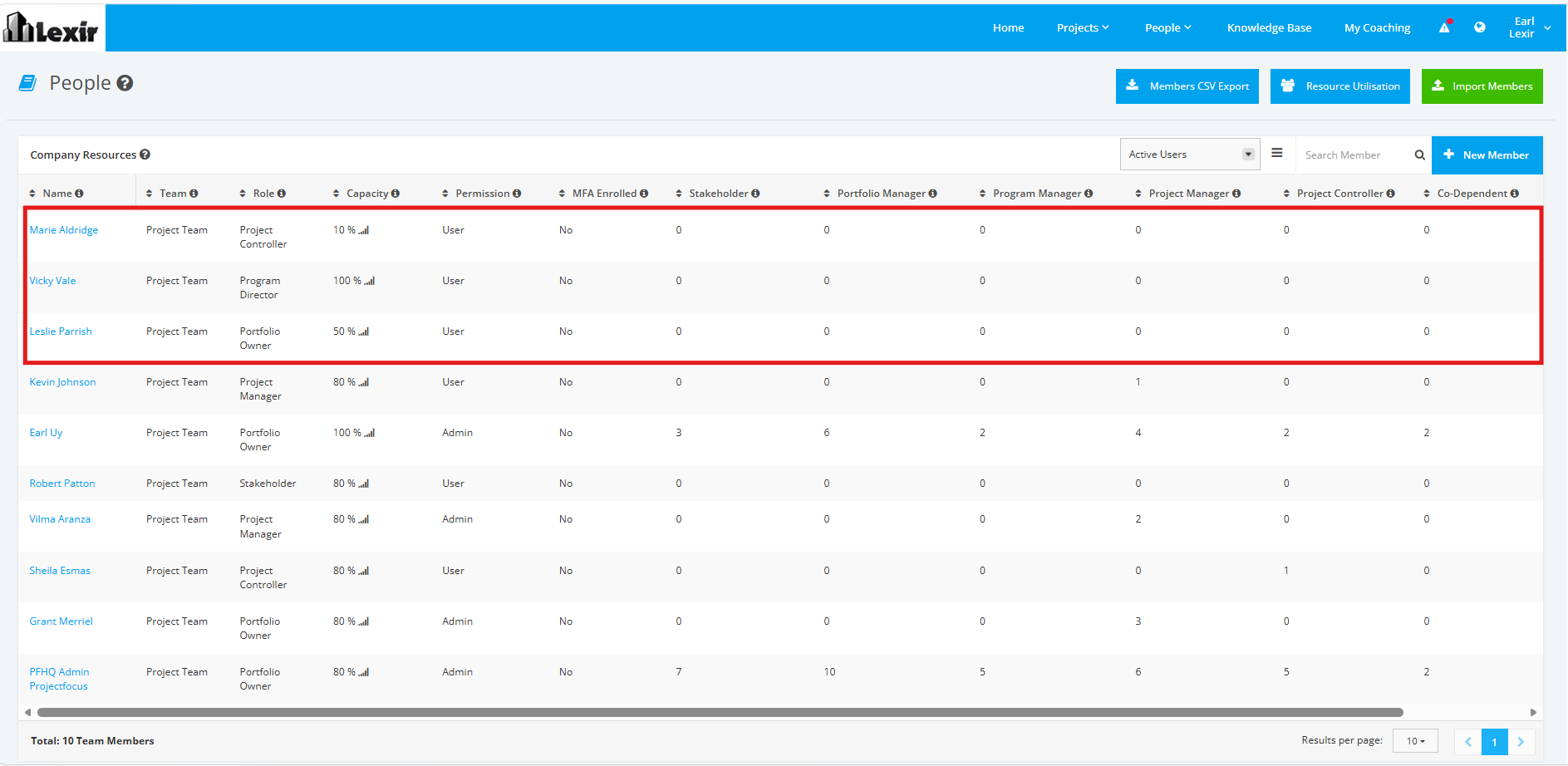Open capacity chart icon for Grant Merriel

click(x=364, y=622)
